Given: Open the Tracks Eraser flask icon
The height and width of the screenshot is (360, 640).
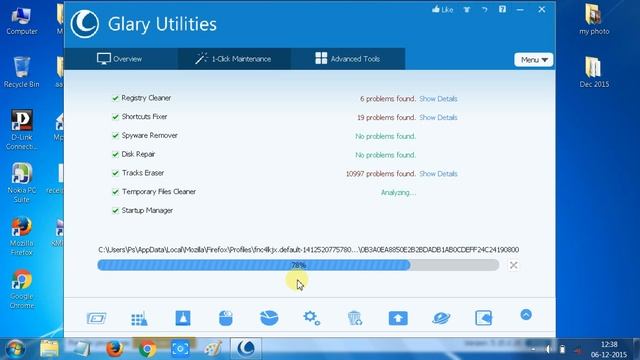Looking at the screenshot, I should tap(183, 318).
